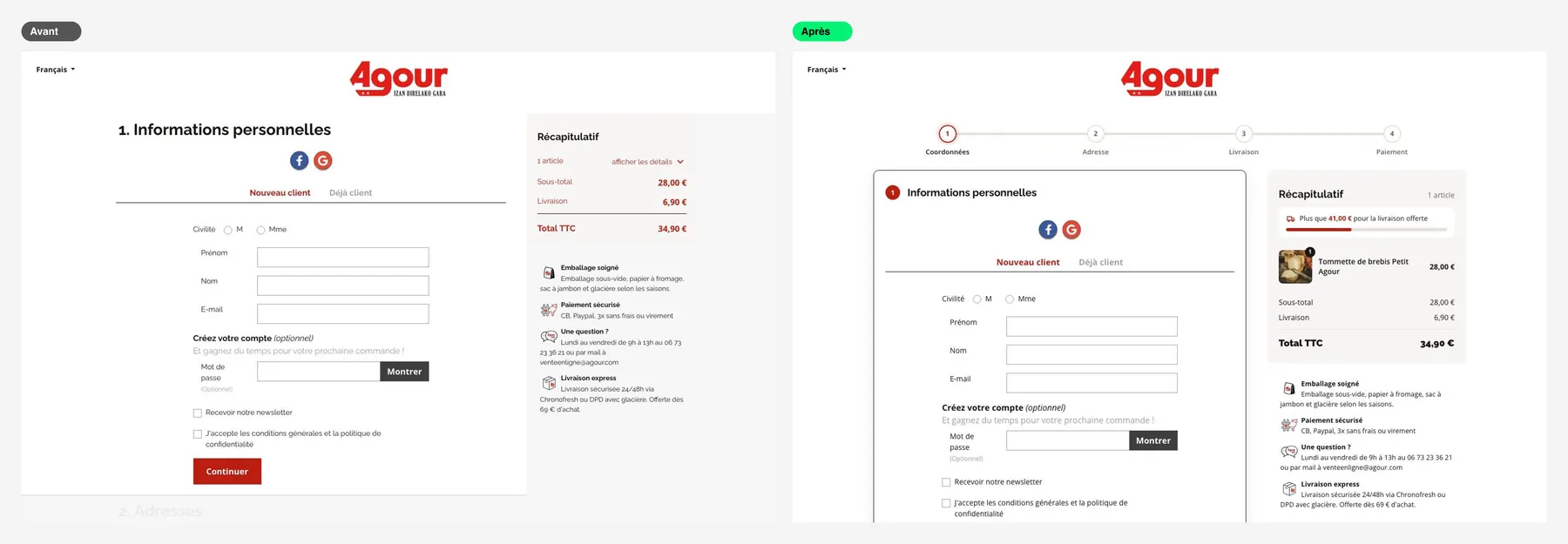
Task: Check newsletter checkbox in Avant panel
Action: 198,413
